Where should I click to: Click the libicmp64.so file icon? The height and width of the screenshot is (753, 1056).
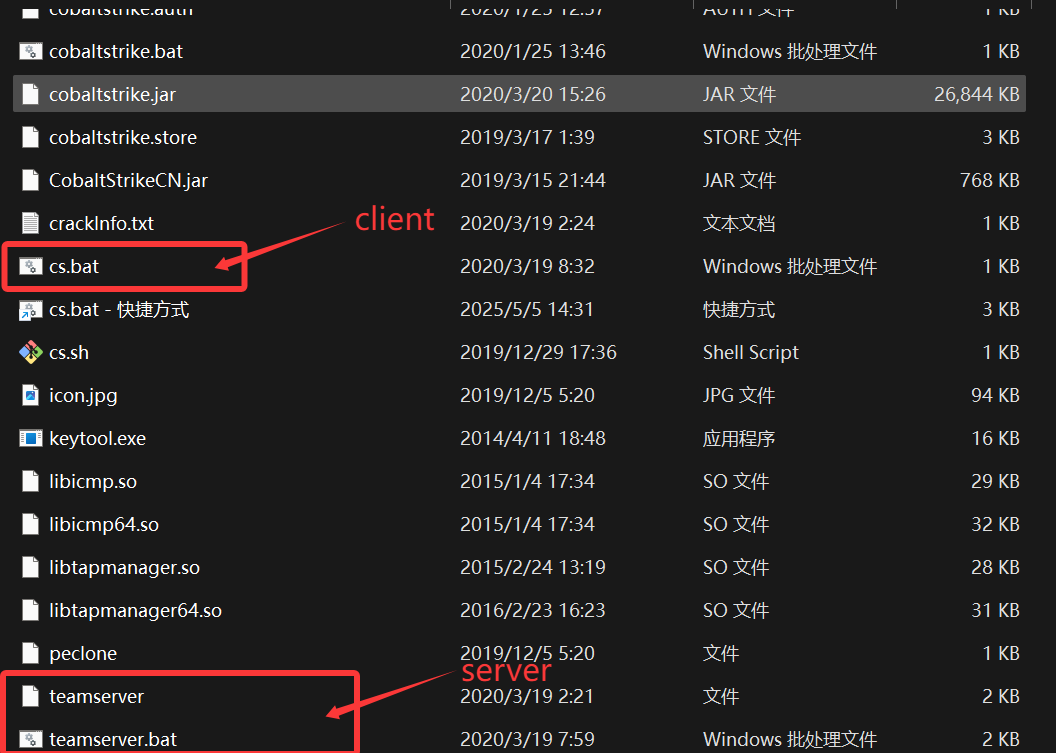click(x=30, y=525)
